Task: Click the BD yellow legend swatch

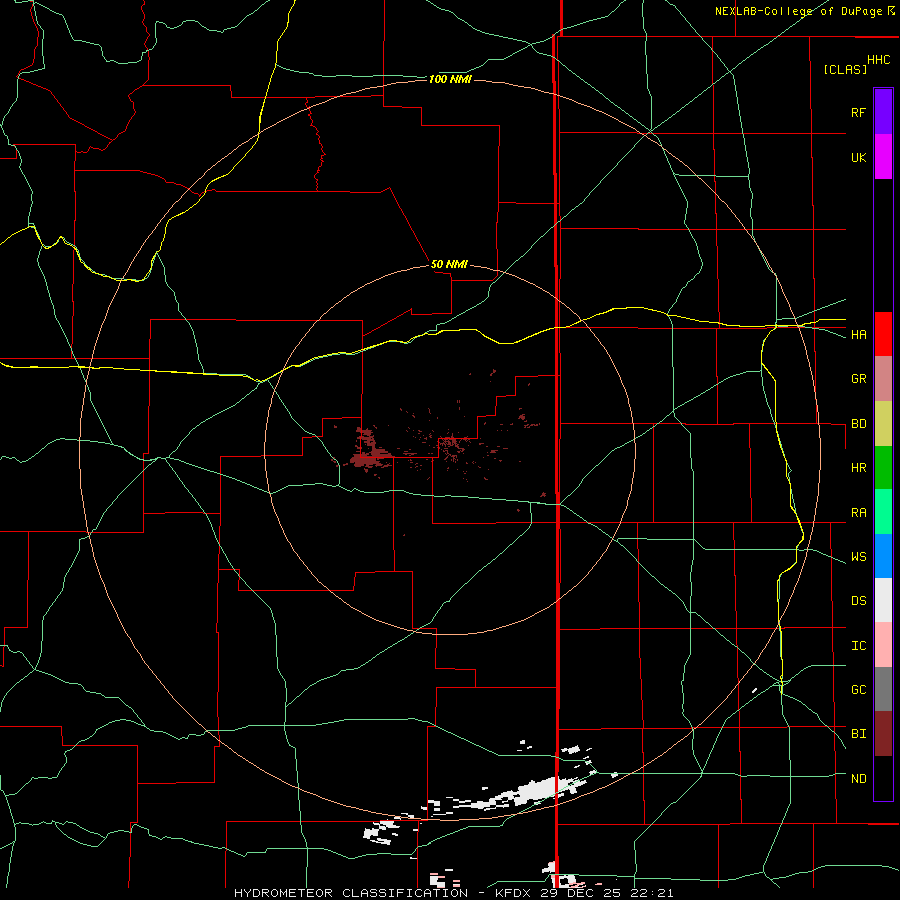Action: coord(883,424)
